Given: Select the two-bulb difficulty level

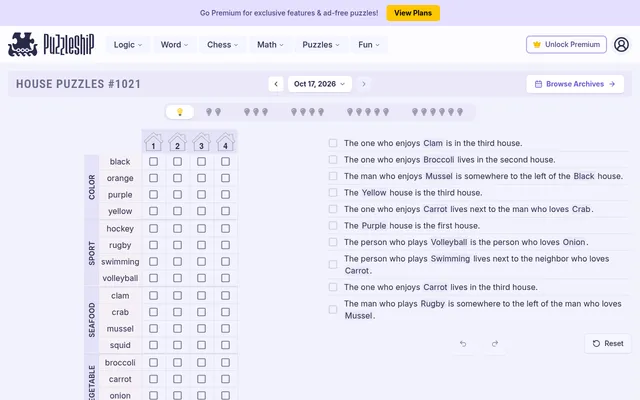Looking at the screenshot, I should [x=213, y=112].
